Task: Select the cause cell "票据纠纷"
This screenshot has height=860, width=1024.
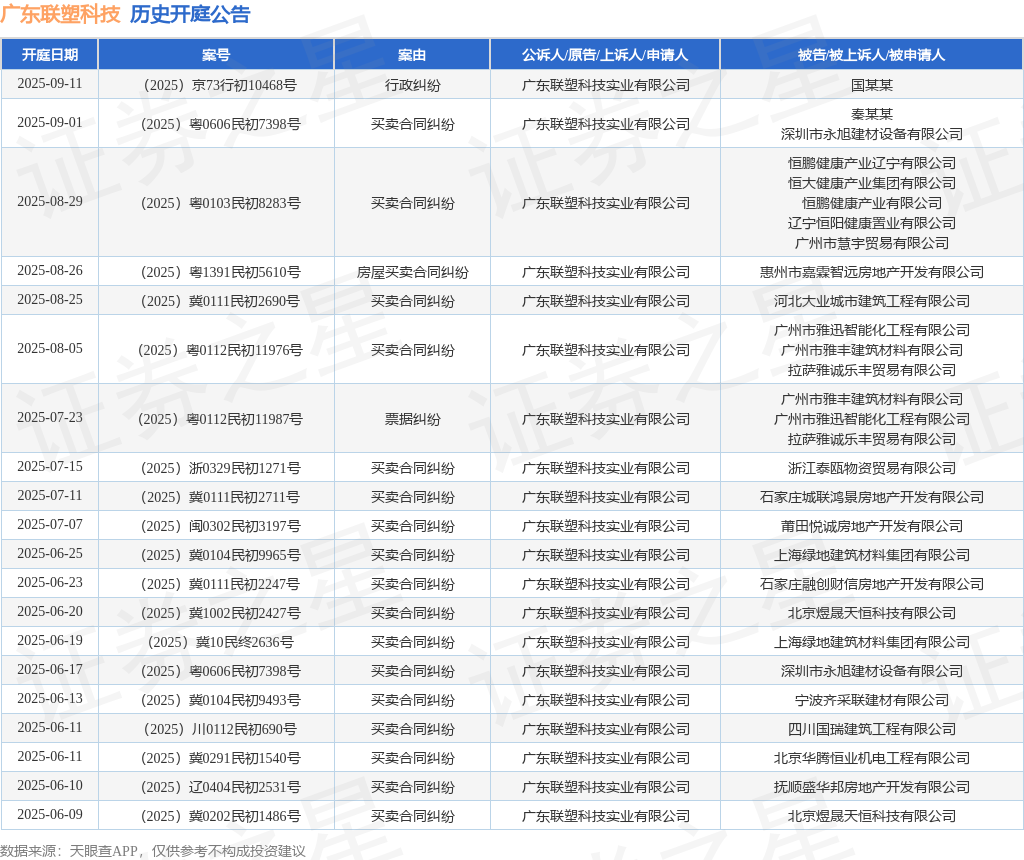Action: pos(412,419)
